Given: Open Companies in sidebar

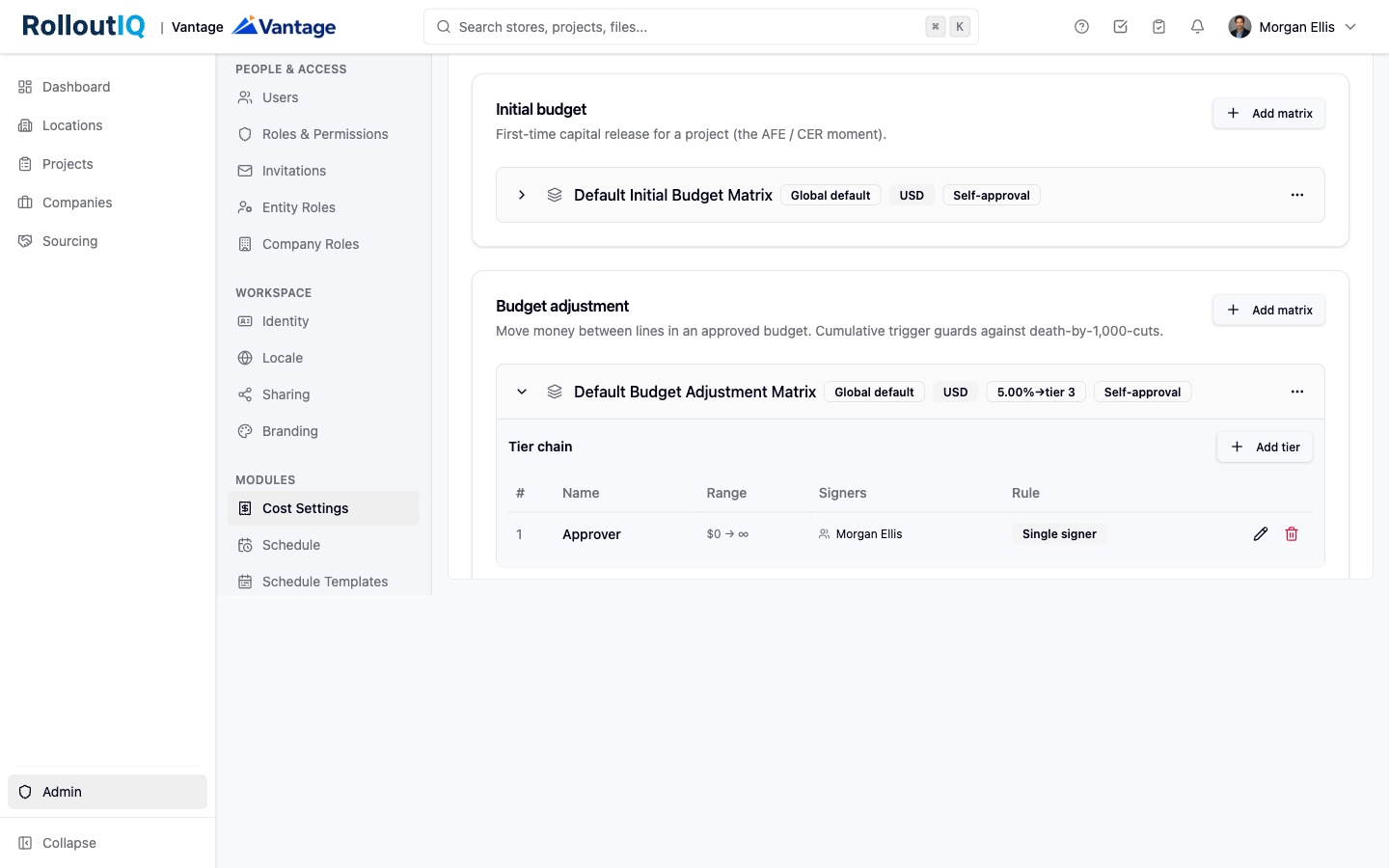Looking at the screenshot, I should [x=107, y=203].
